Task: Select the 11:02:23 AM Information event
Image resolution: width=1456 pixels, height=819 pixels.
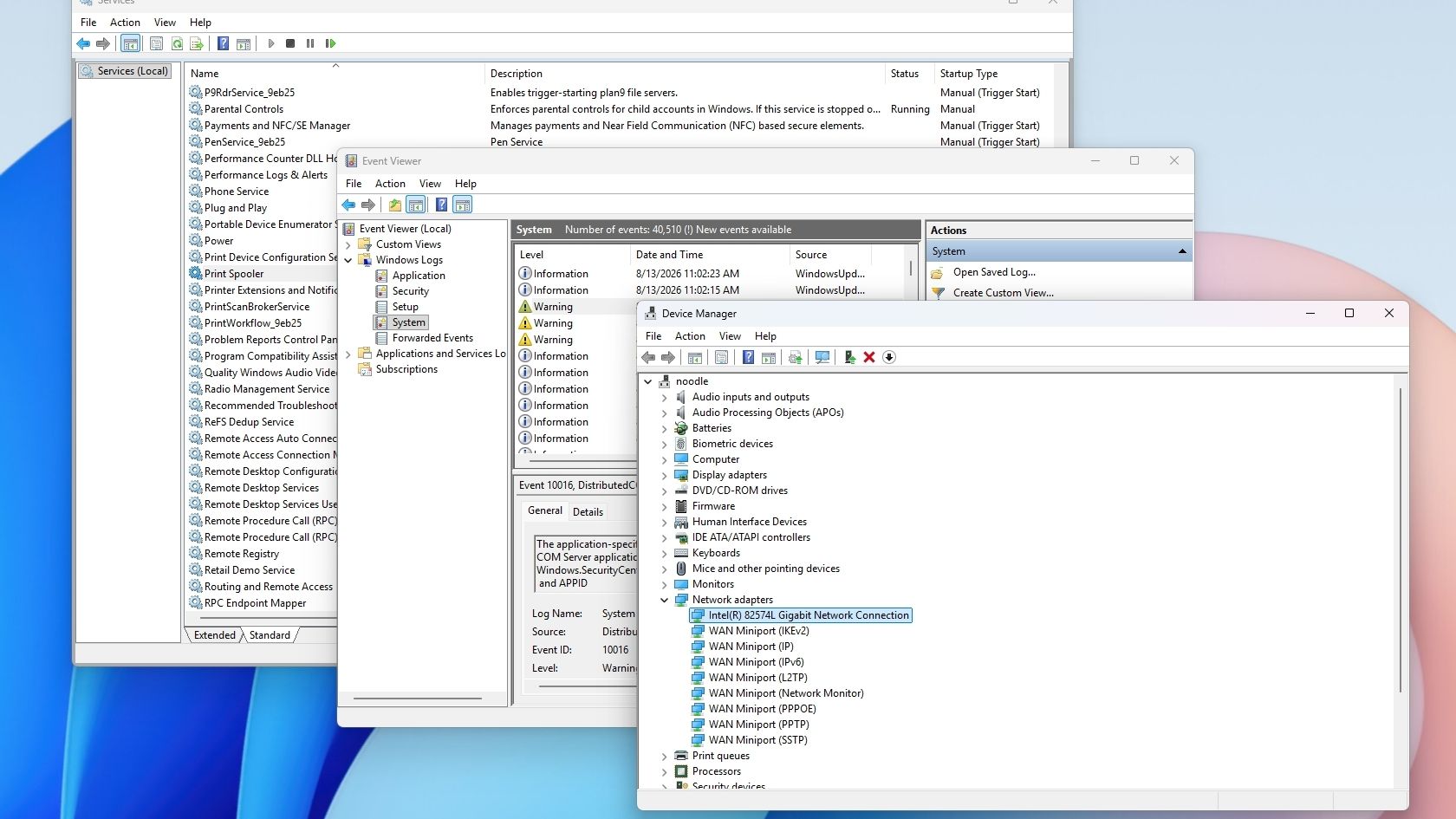Action: [711, 274]
